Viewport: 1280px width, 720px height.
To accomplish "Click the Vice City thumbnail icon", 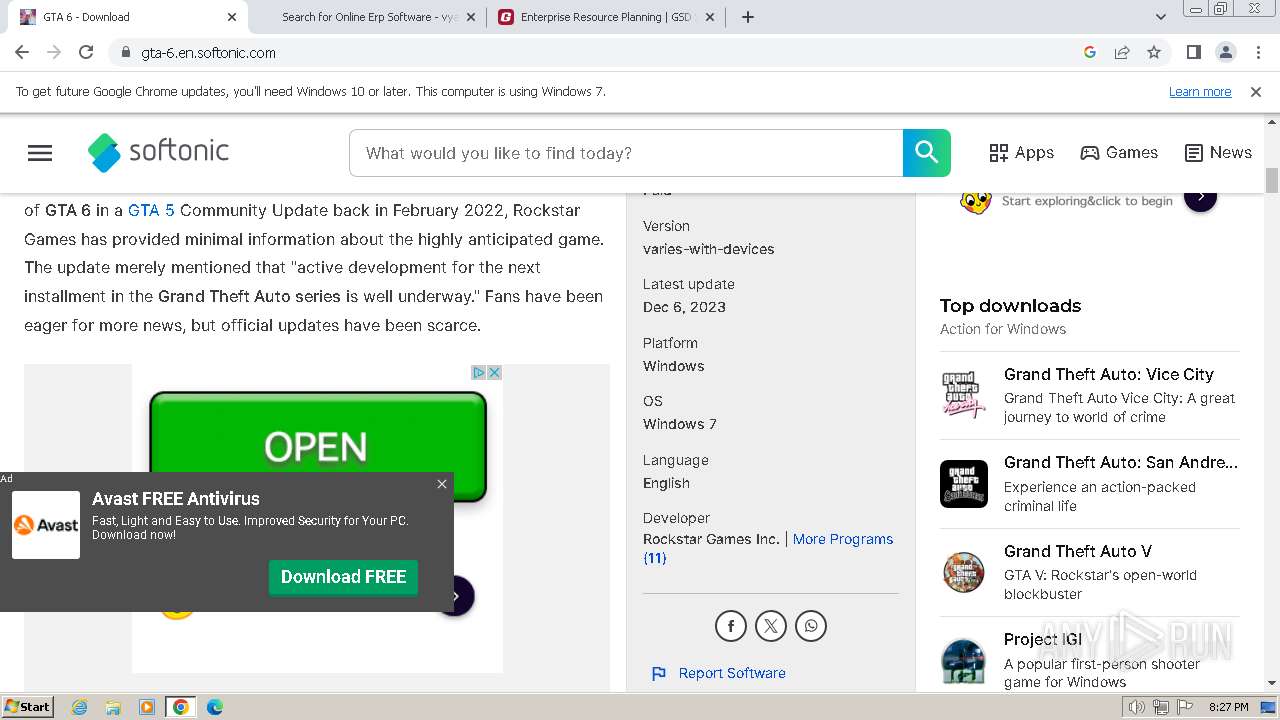I will (964, 395).
